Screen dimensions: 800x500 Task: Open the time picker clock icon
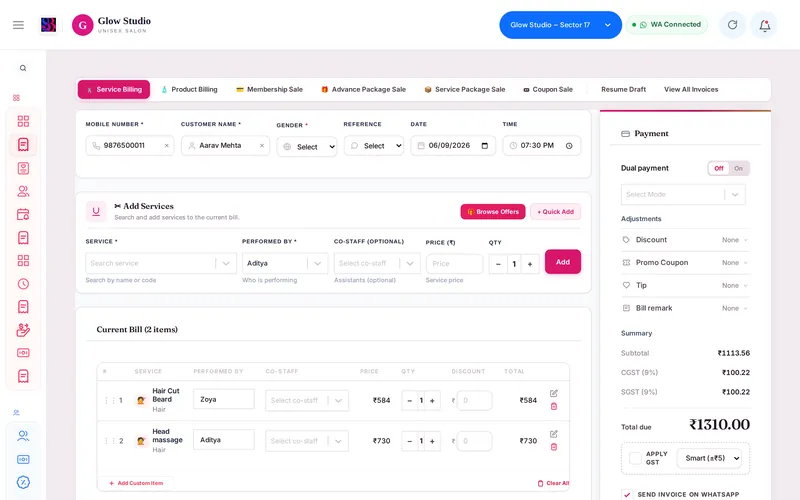pos(569,145)
